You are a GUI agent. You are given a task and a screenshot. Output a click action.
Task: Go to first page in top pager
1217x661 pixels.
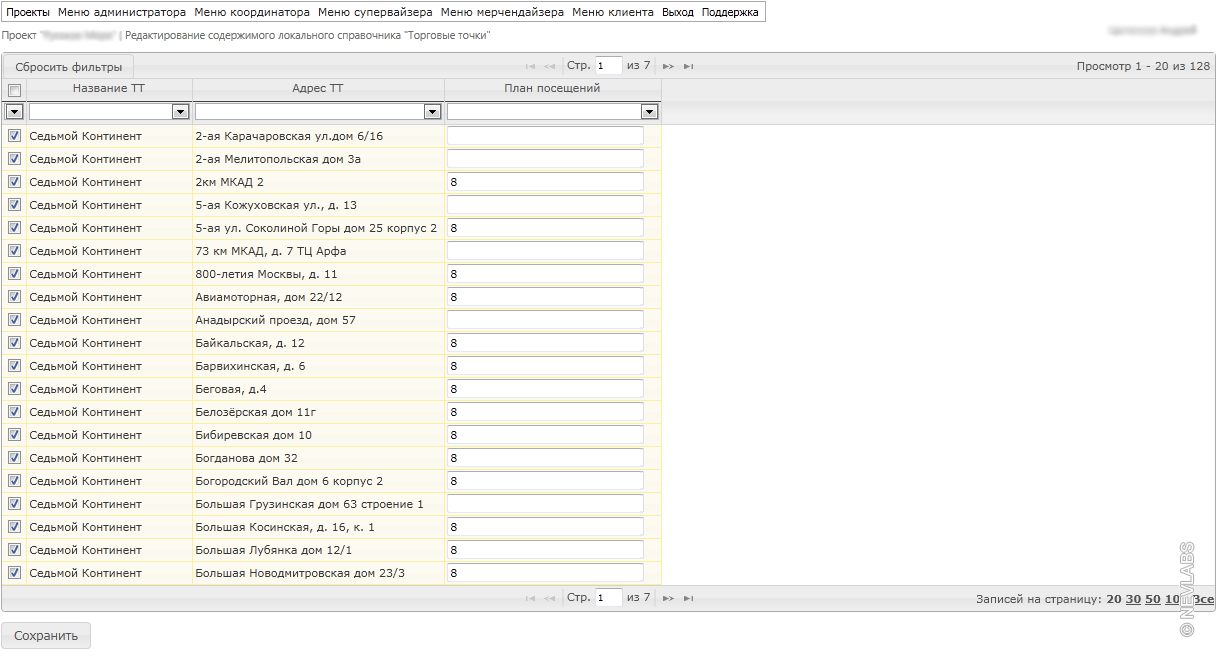click(530, 66)
